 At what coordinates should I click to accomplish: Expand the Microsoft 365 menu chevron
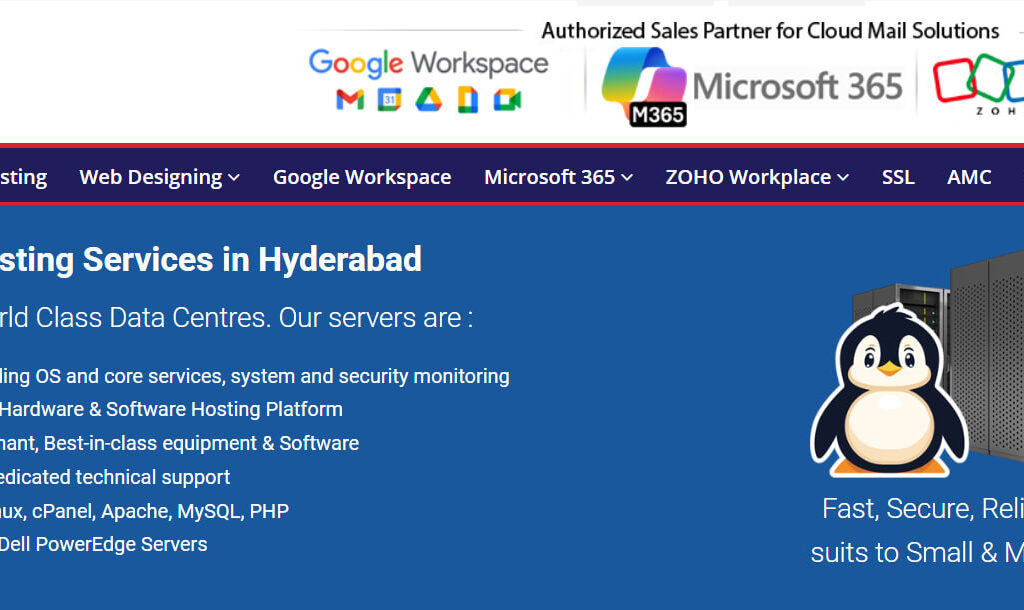627,177
